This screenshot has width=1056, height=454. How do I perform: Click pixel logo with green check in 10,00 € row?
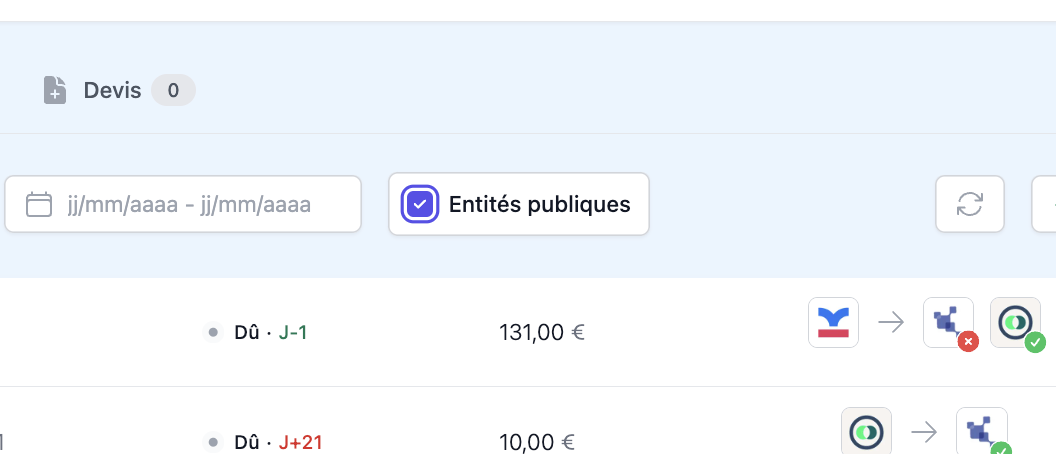(x=982, y=432)
